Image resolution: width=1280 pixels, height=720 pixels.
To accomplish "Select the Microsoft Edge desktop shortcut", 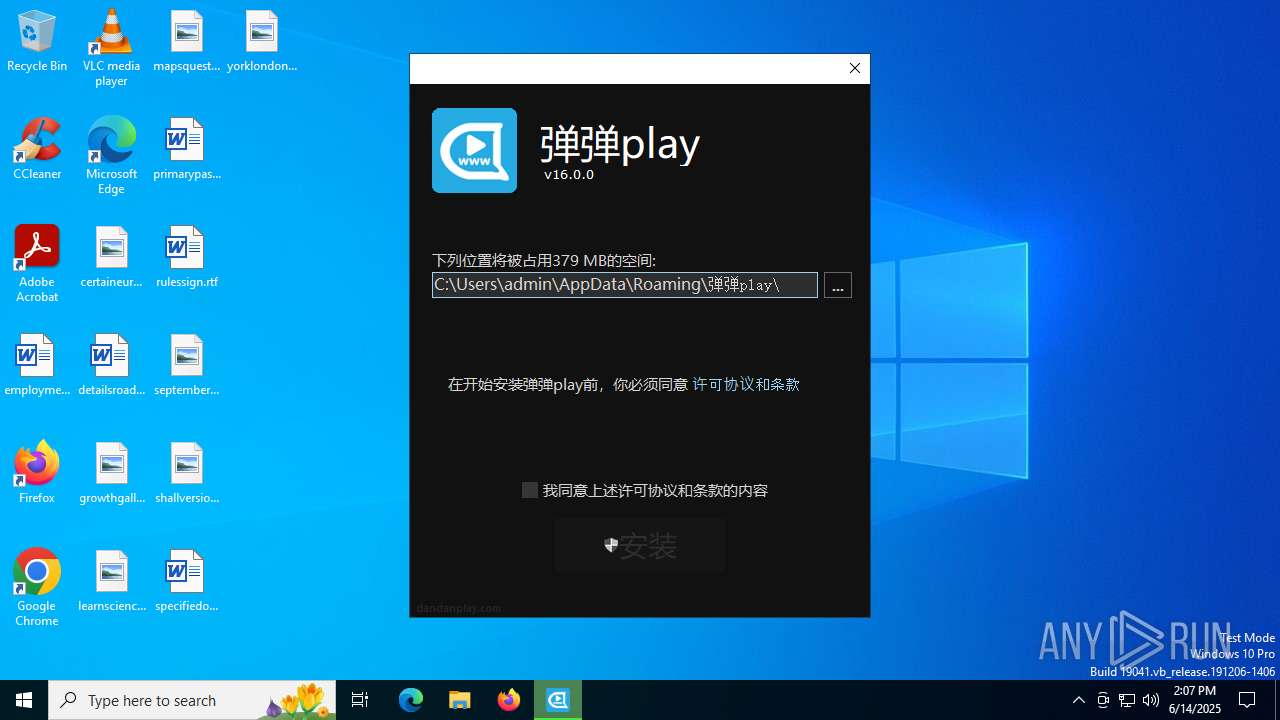I will [x=111, y=156].
